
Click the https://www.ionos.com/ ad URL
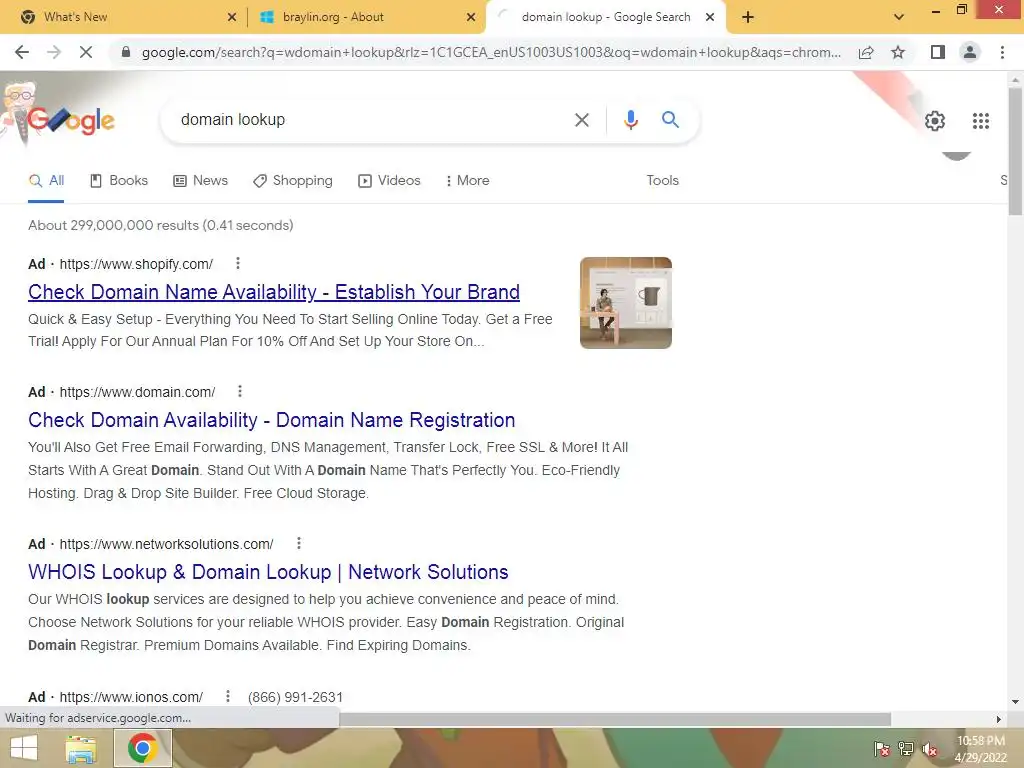pyautogui.click(x=131, y=697)
